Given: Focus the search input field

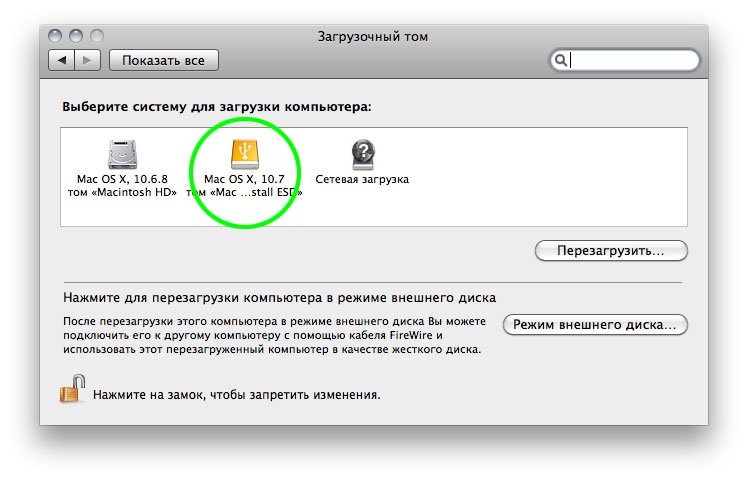Looking at the screenshot, I should [x=630, y=61].
